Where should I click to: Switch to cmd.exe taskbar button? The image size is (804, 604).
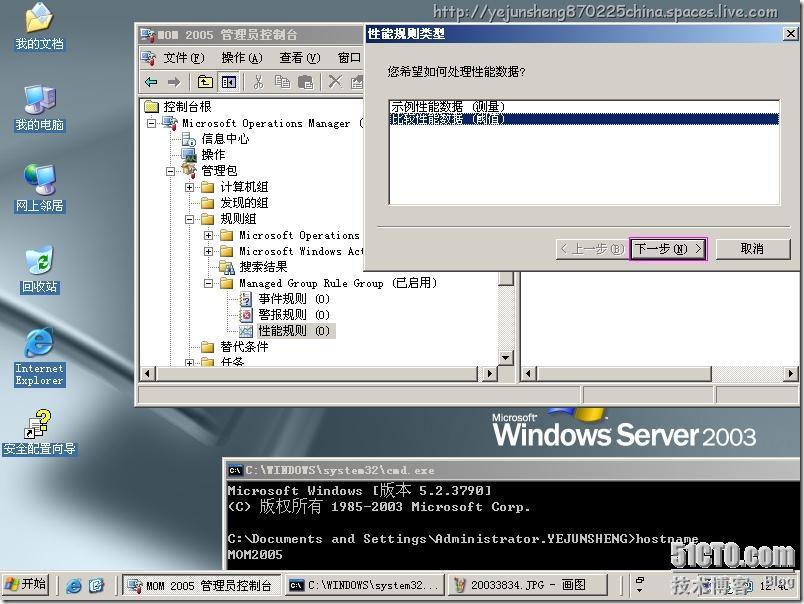(x=365, y=586)
